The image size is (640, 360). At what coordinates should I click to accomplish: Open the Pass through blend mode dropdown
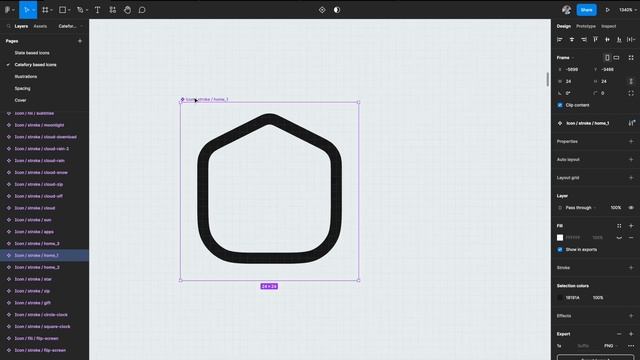pyautogui.click(x=581, y=208)
